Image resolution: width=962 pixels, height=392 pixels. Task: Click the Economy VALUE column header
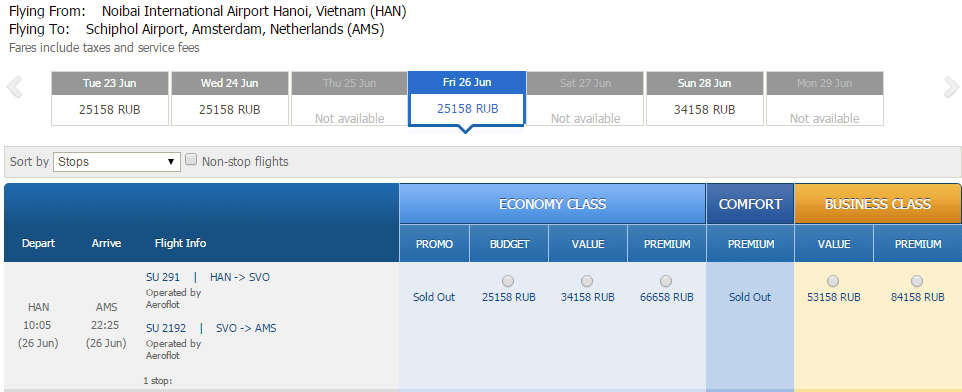point(588,244)
